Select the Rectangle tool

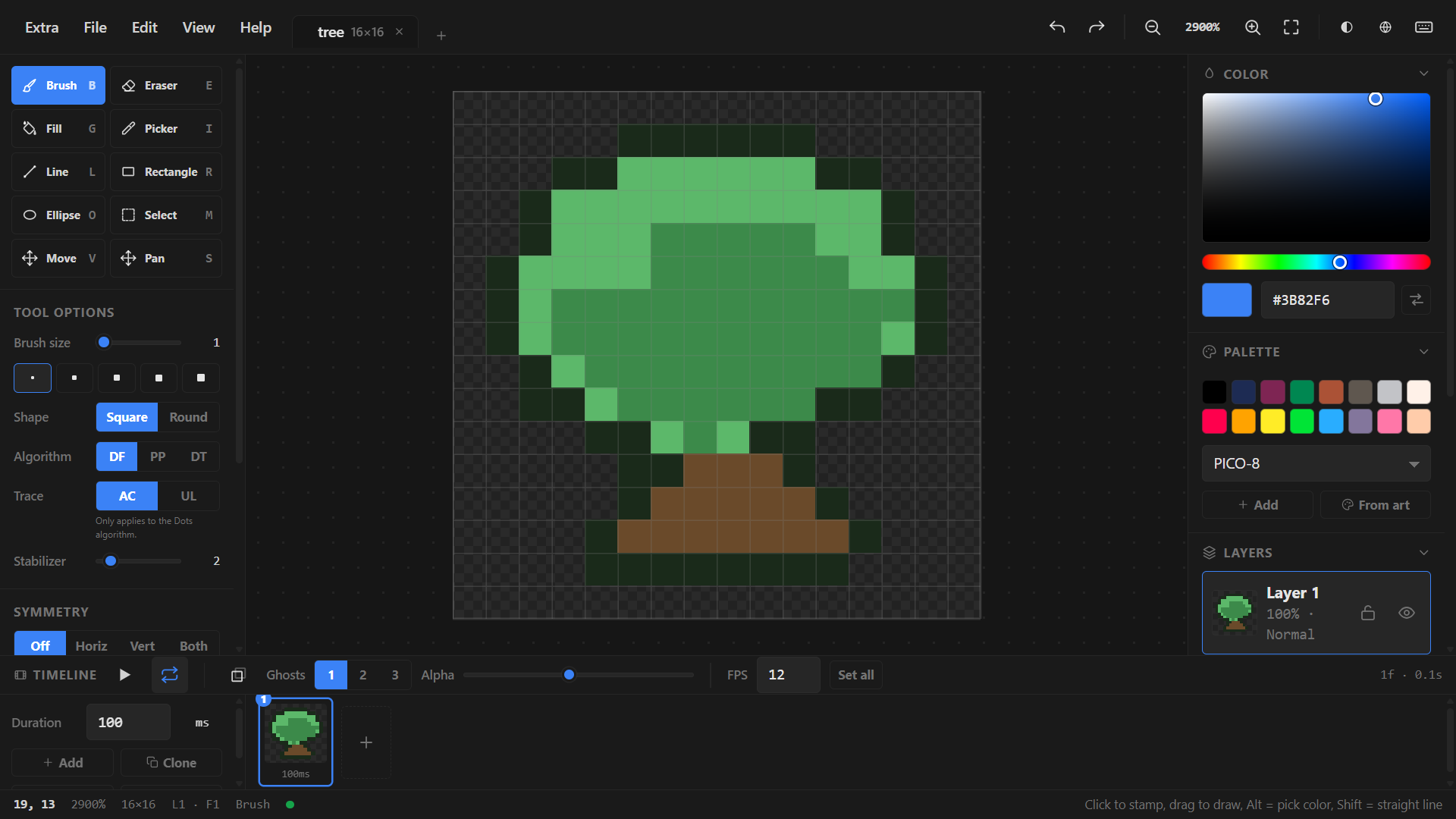coord(166,172)
